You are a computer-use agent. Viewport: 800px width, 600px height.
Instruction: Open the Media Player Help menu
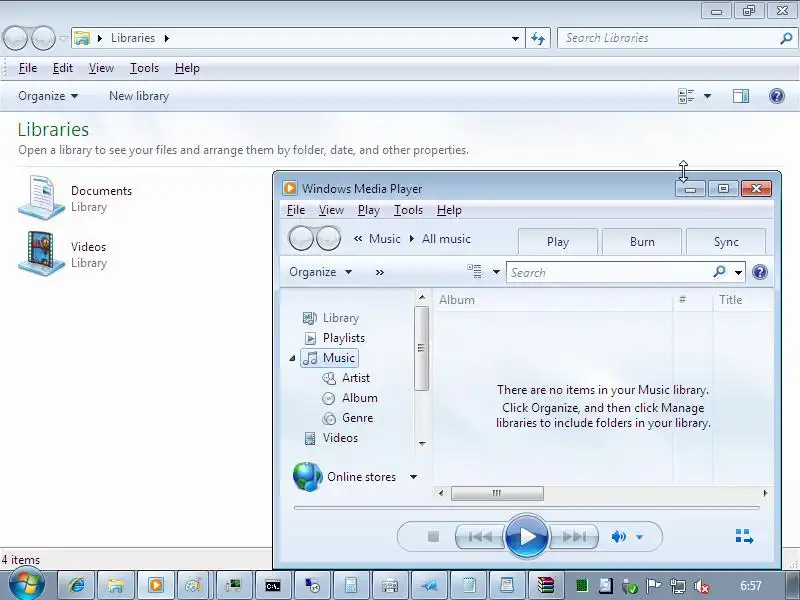point(449,210)
